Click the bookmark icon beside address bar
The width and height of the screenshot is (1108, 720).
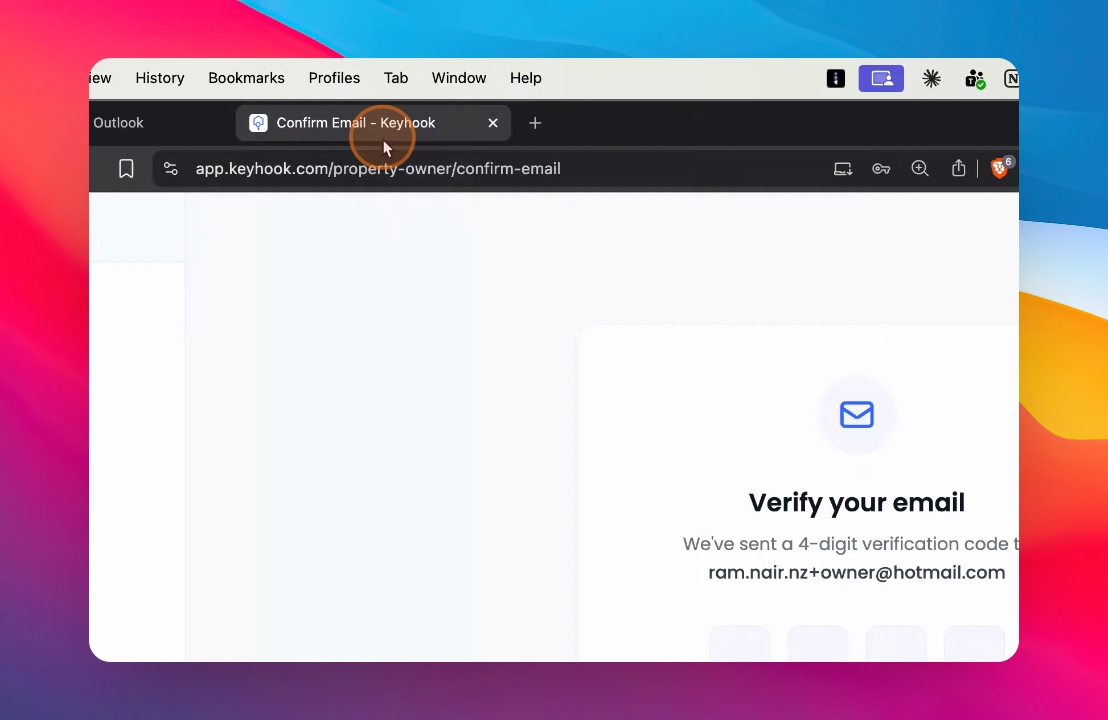point(126,169)
